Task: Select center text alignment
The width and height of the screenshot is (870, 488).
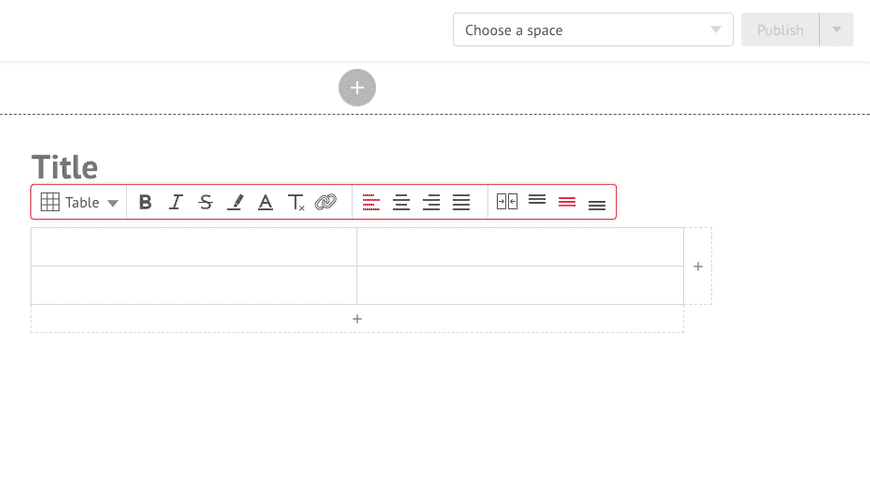Action: pos(401,202)
